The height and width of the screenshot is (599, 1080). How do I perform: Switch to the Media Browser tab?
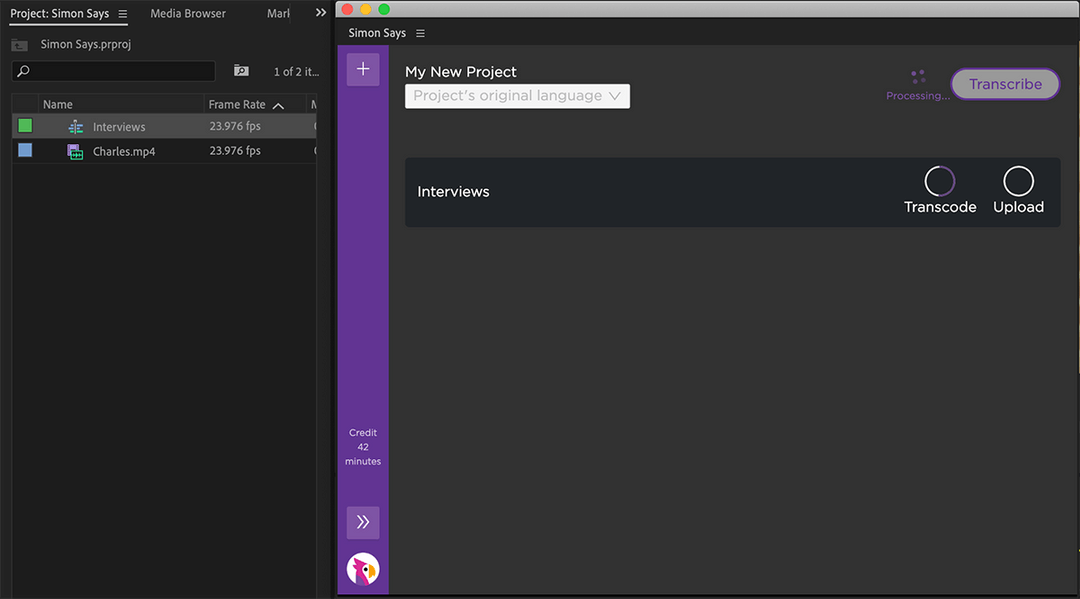tap(187, 13)
